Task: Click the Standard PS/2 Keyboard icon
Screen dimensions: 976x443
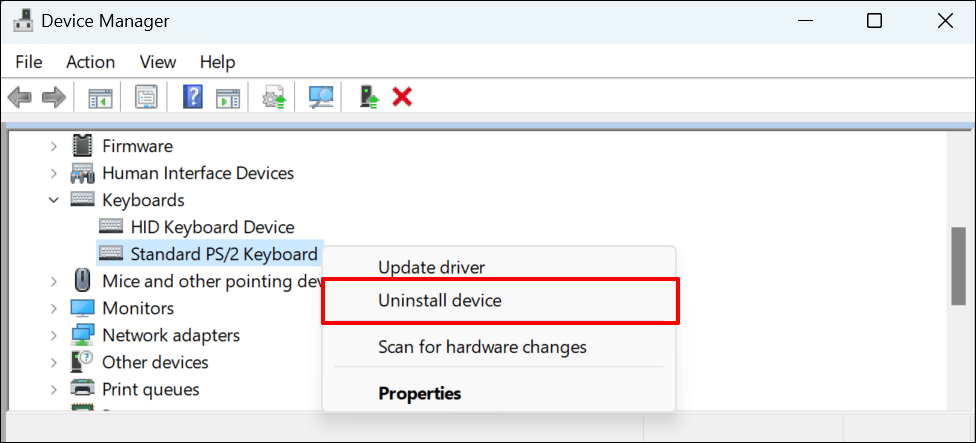Action: click(x=111, y=254)
